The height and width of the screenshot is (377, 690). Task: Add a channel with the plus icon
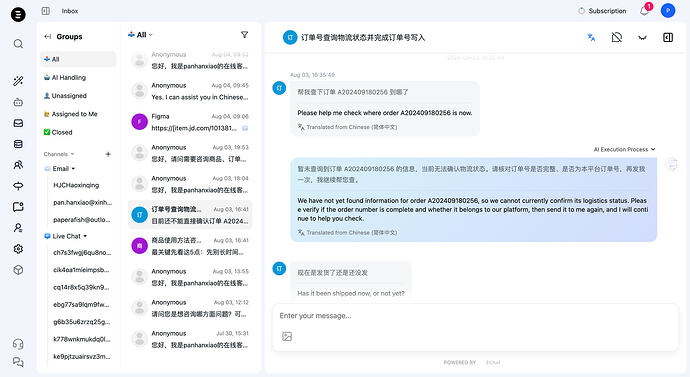tap(108, 154)
